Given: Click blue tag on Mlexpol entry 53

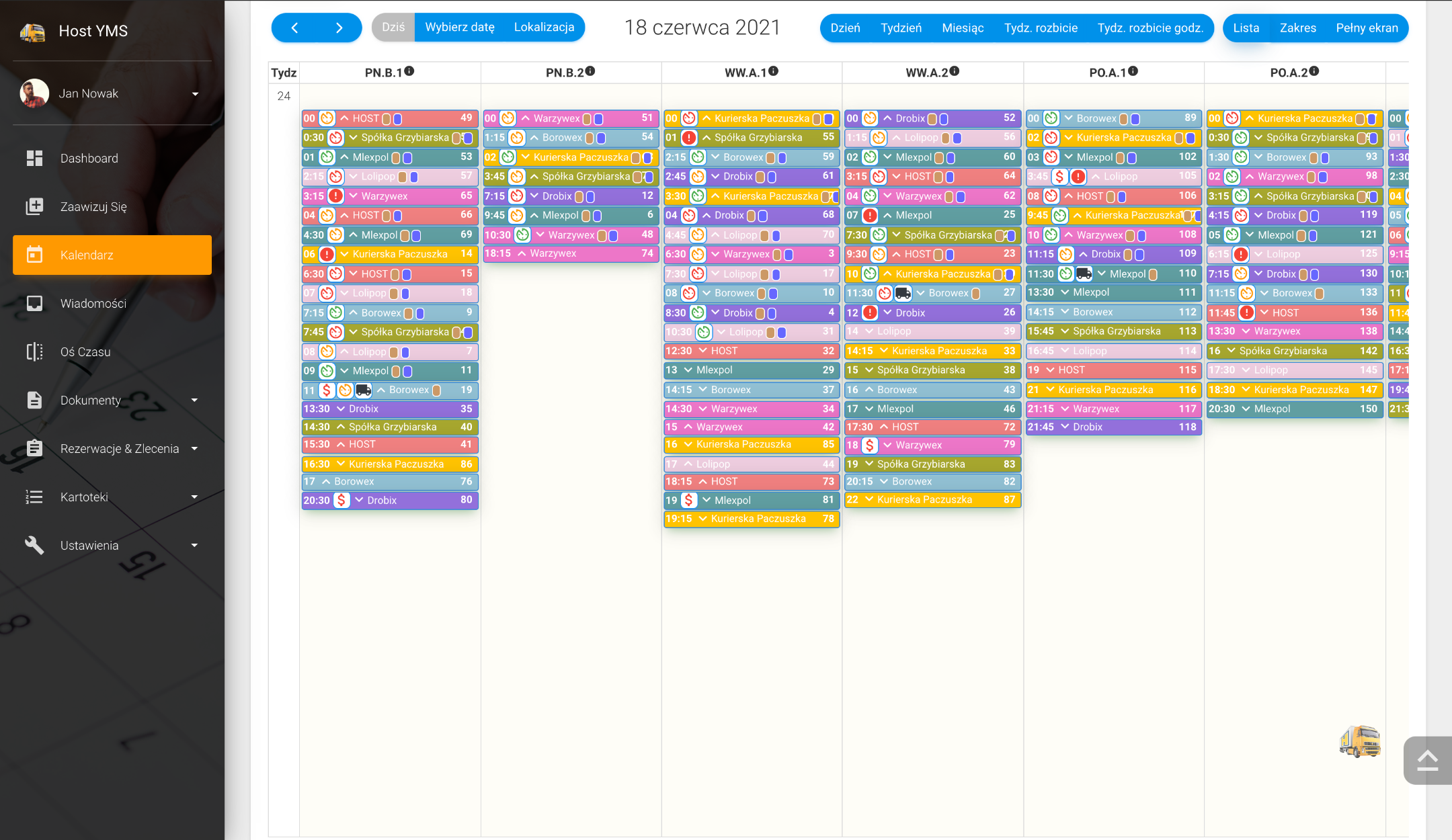Looking at the screenshot, I should pyautogui.click(x=407, y=157).
